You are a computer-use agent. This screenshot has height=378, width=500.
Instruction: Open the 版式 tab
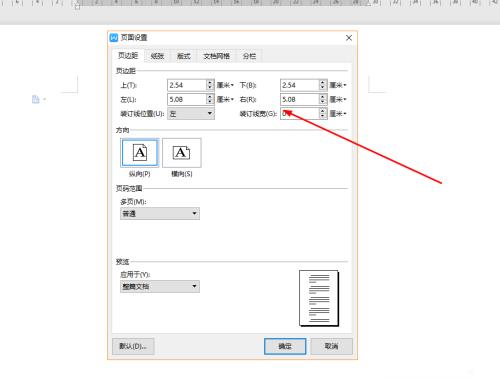pyautogui.click(x=184, y=56)
